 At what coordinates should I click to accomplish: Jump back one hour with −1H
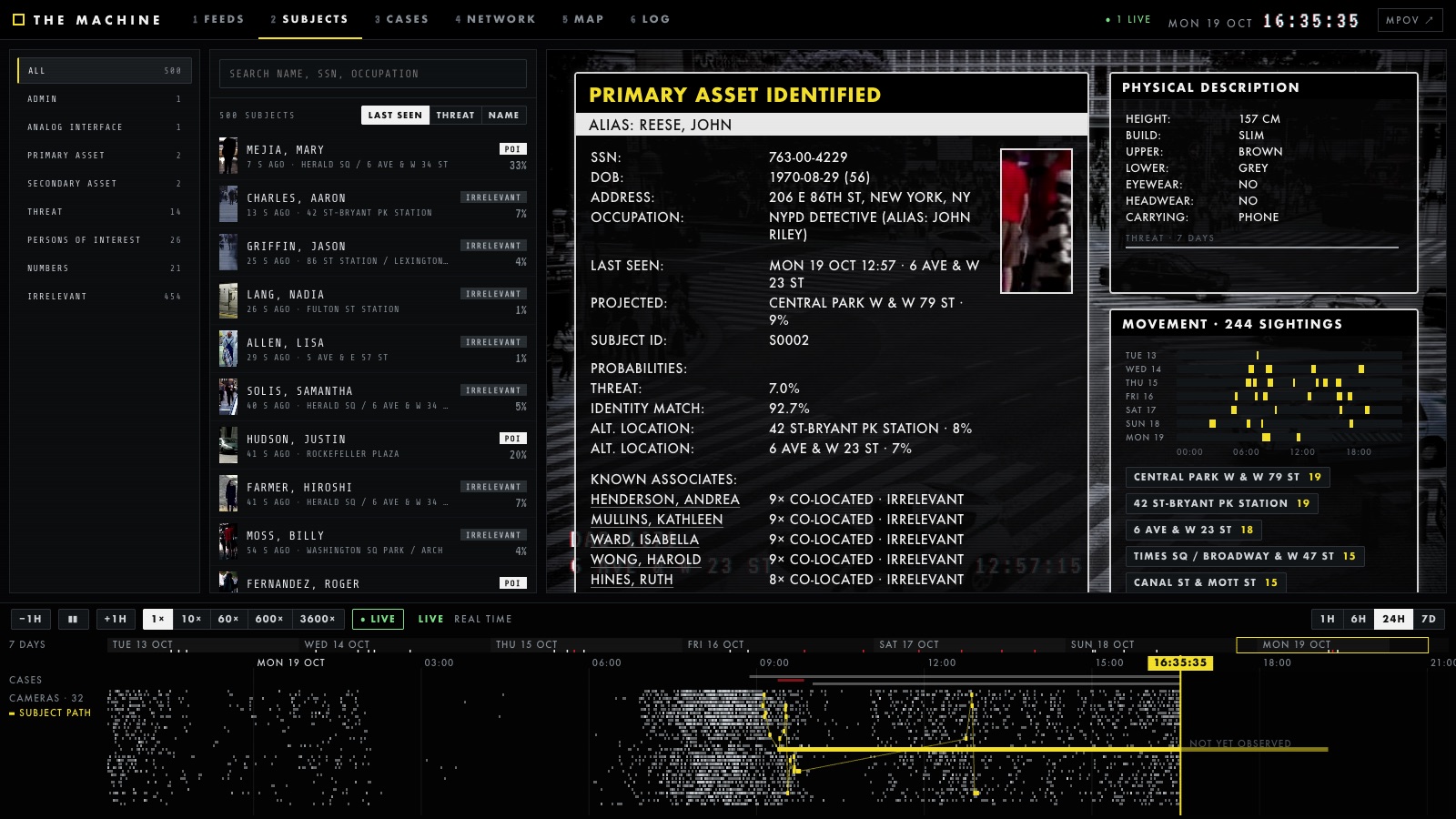(31, 619)
